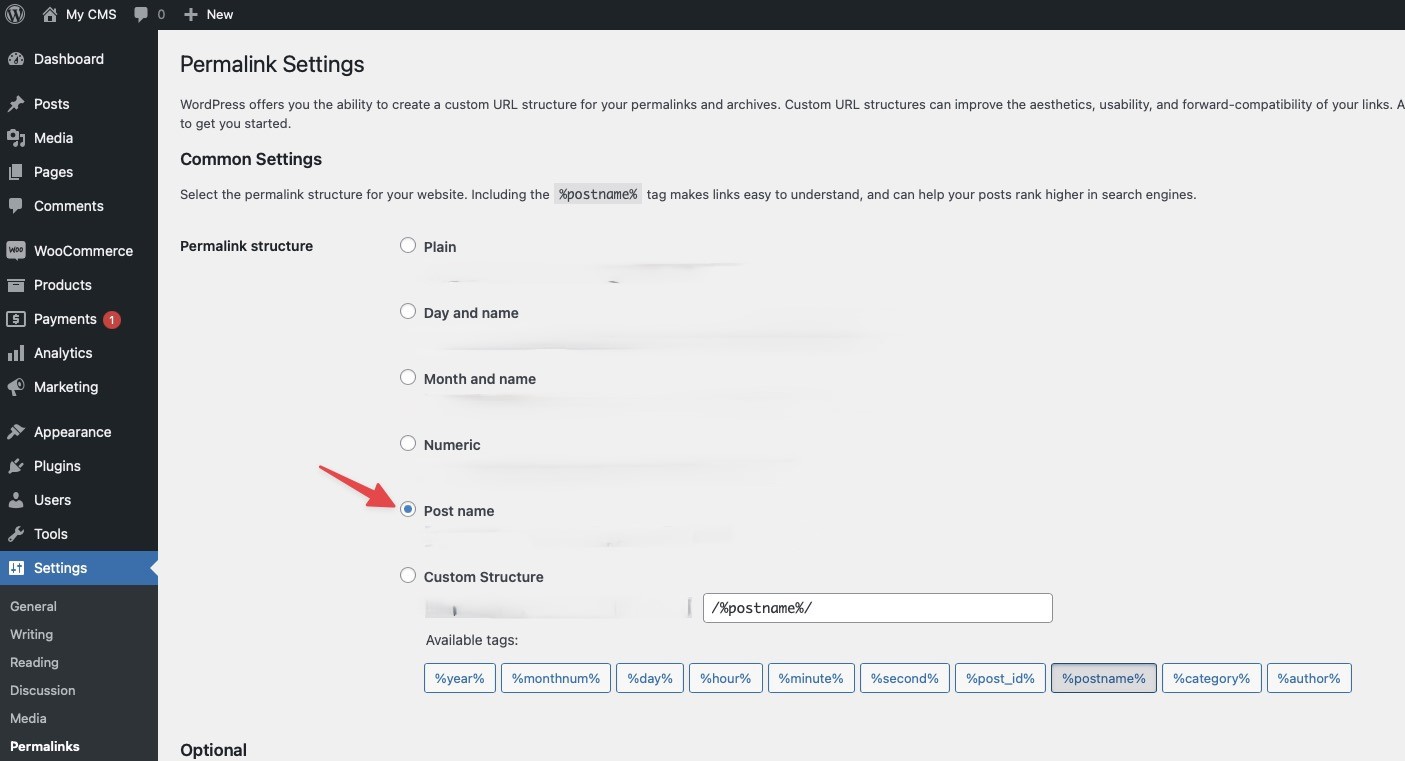The width and height of the screenshot is (1405, 761).
Task: Click the WordPress logo in the admin bar
Action: 15,14
